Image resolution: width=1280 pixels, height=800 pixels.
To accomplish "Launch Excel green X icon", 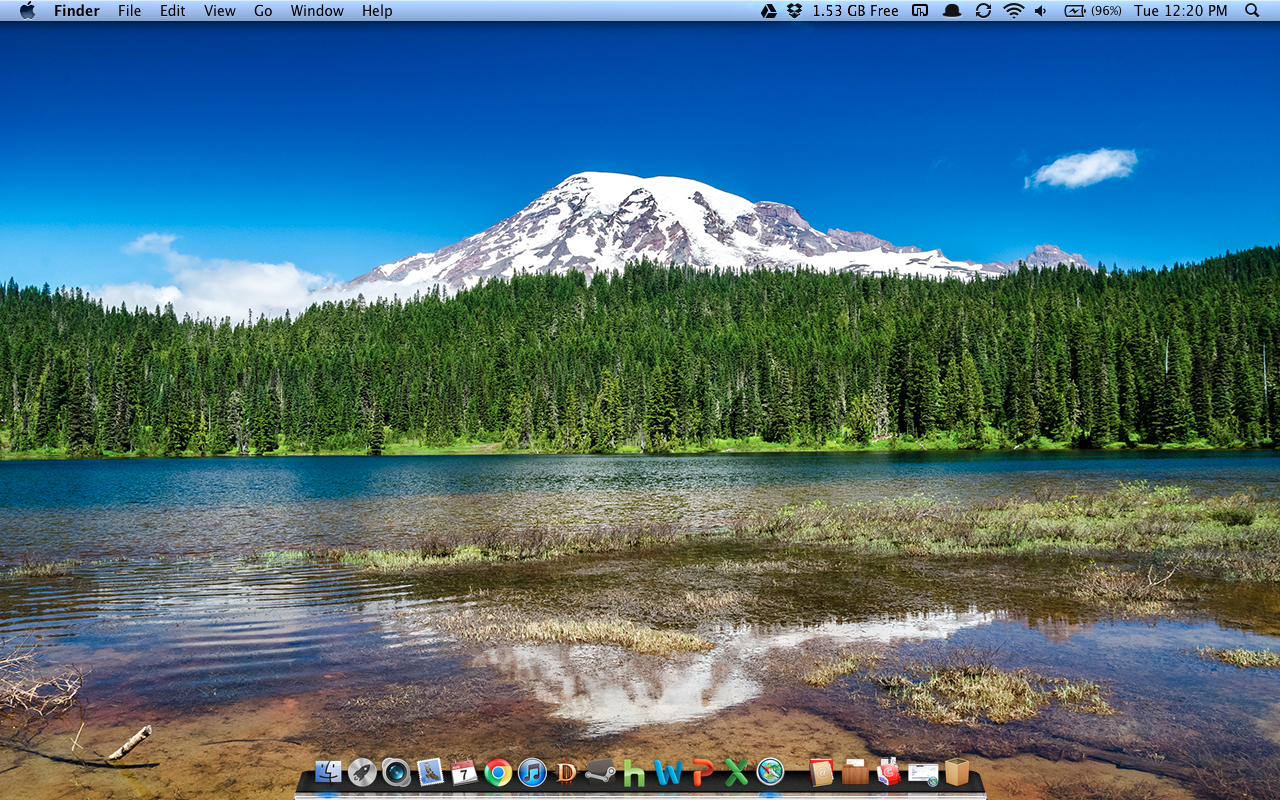I will (x=736, y=772).
